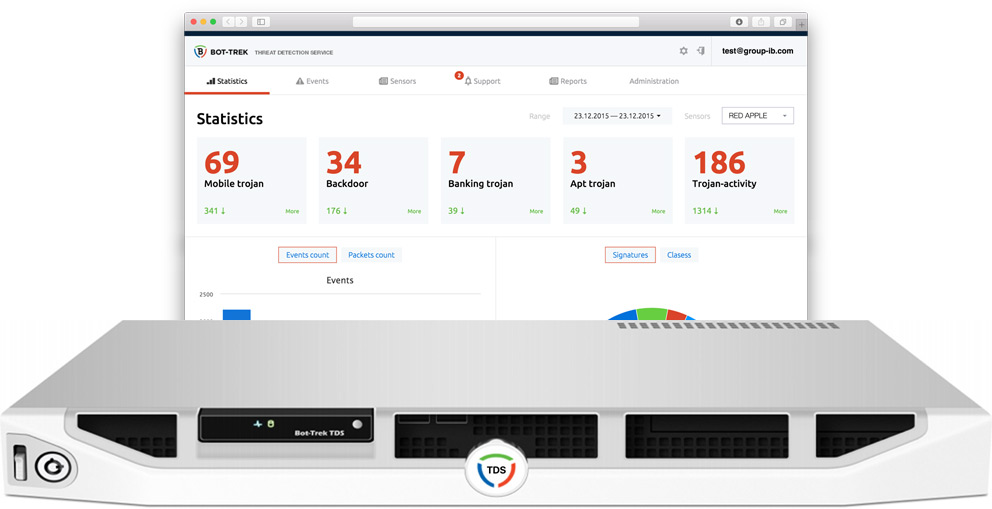Click More on Mobile trojan card
992x509 pixels.
[292, 211]
